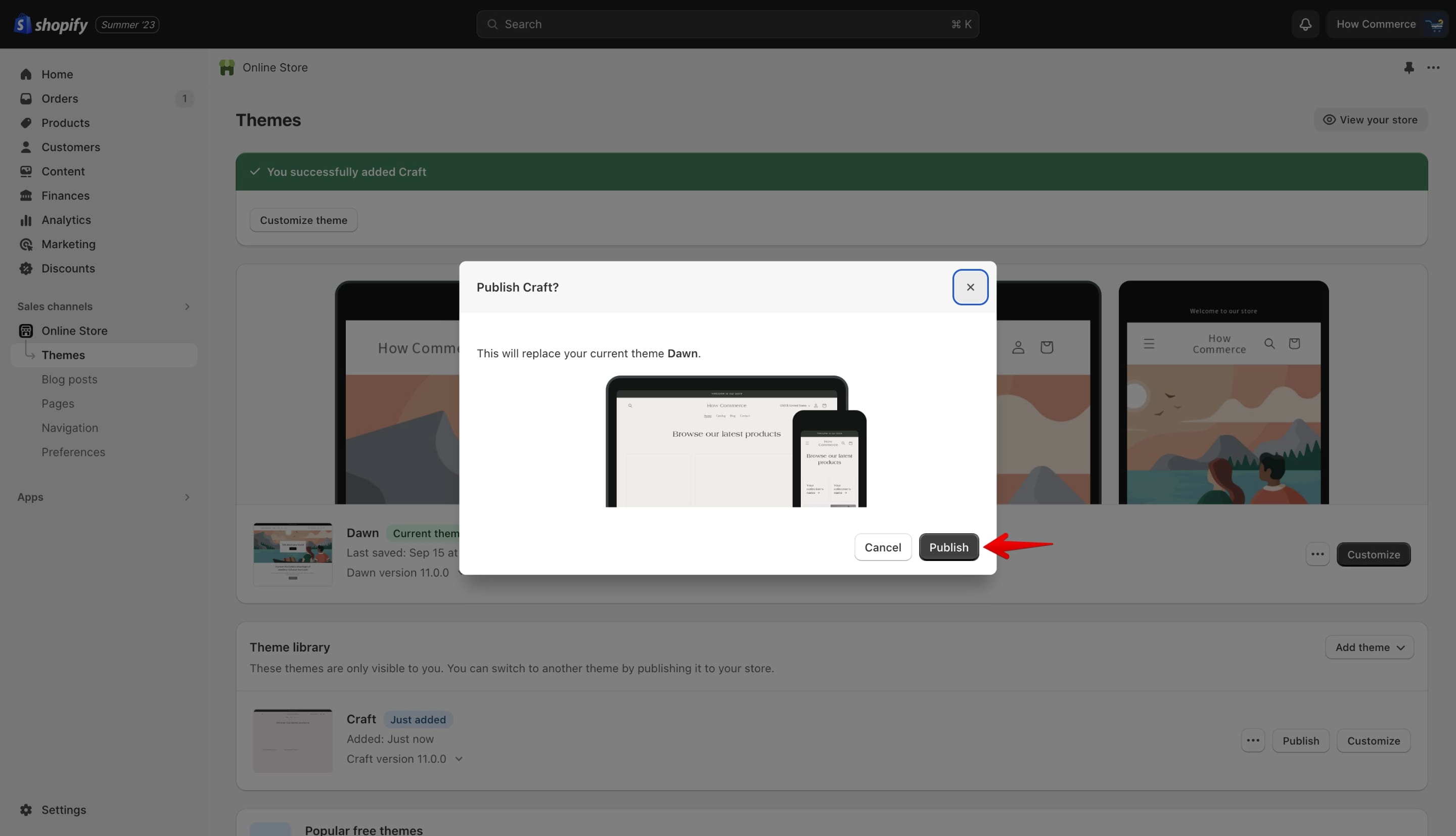Click the Online Store storefront icon in the sidebar
The height and width of the screenshot is (836, 1456).
pyautogui.click(x=26, y=331)
